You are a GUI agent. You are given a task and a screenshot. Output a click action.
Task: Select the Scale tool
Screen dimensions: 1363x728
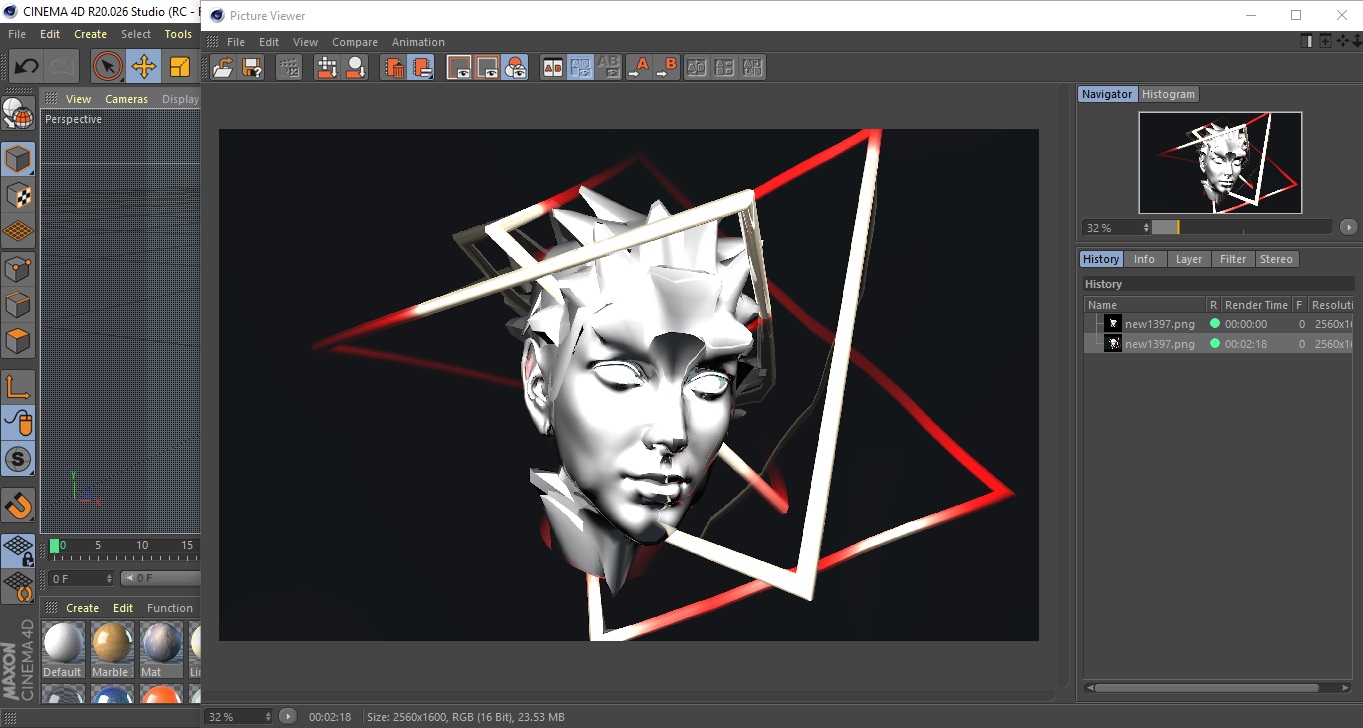[180, 67]
